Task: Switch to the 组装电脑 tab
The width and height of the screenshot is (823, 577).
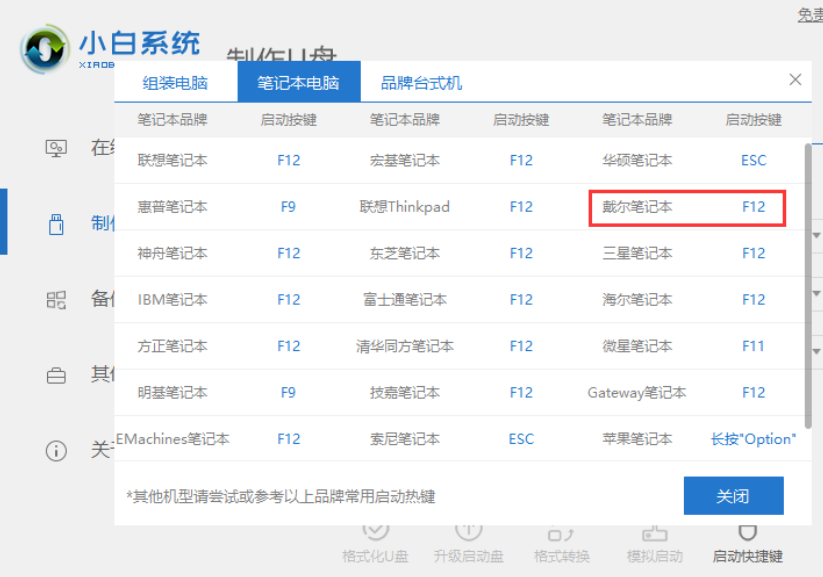Action: click(175, 82)
